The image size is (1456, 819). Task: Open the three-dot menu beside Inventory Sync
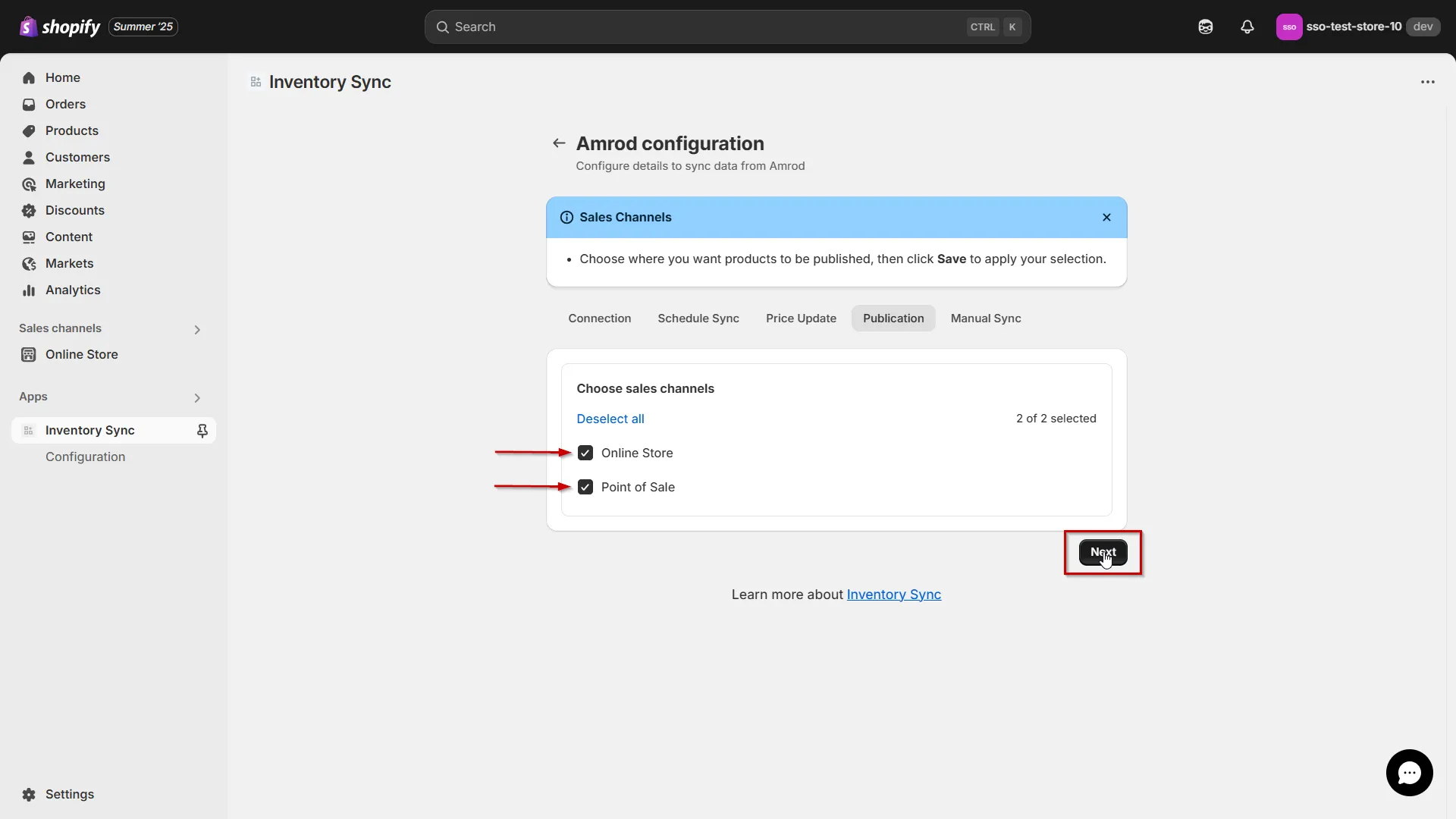tap(1428, 82)
